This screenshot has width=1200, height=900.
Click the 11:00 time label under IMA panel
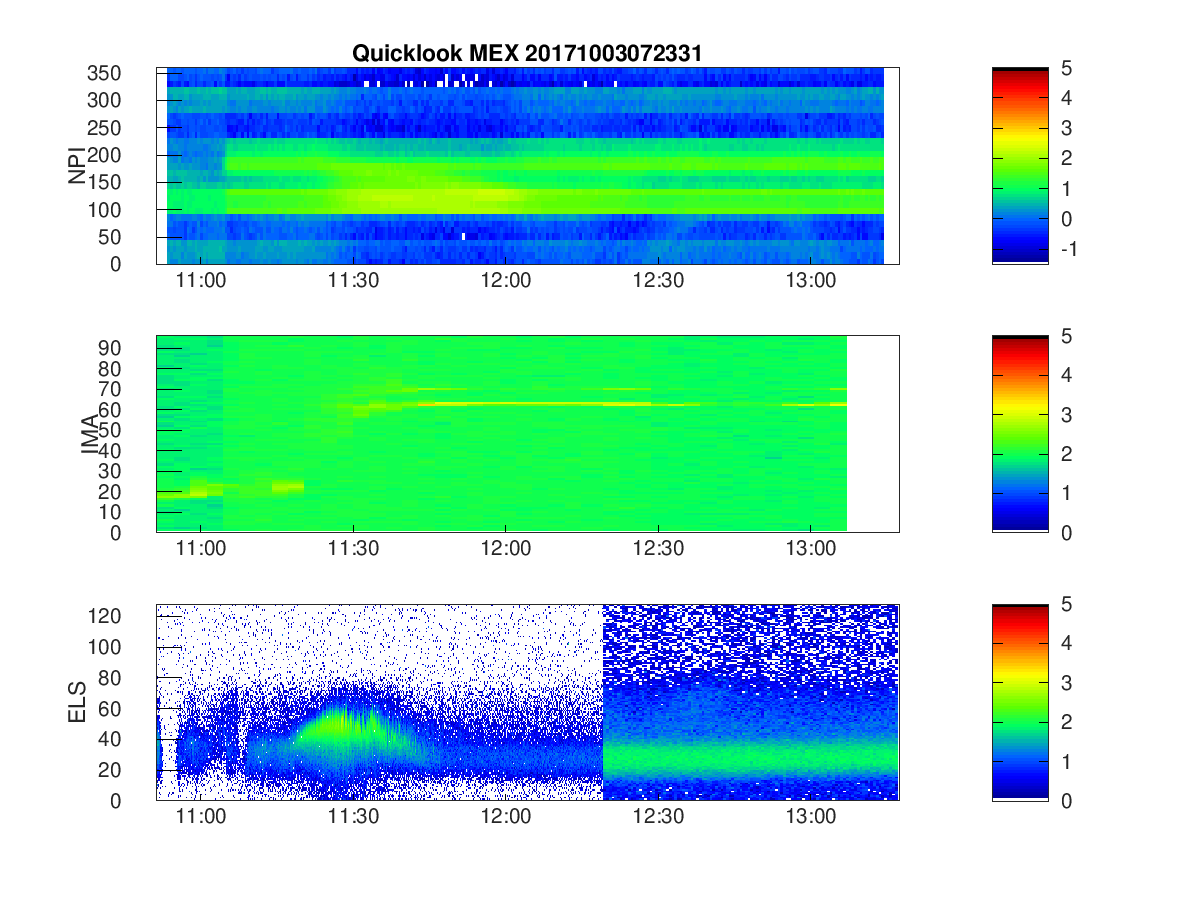[200, 549]
